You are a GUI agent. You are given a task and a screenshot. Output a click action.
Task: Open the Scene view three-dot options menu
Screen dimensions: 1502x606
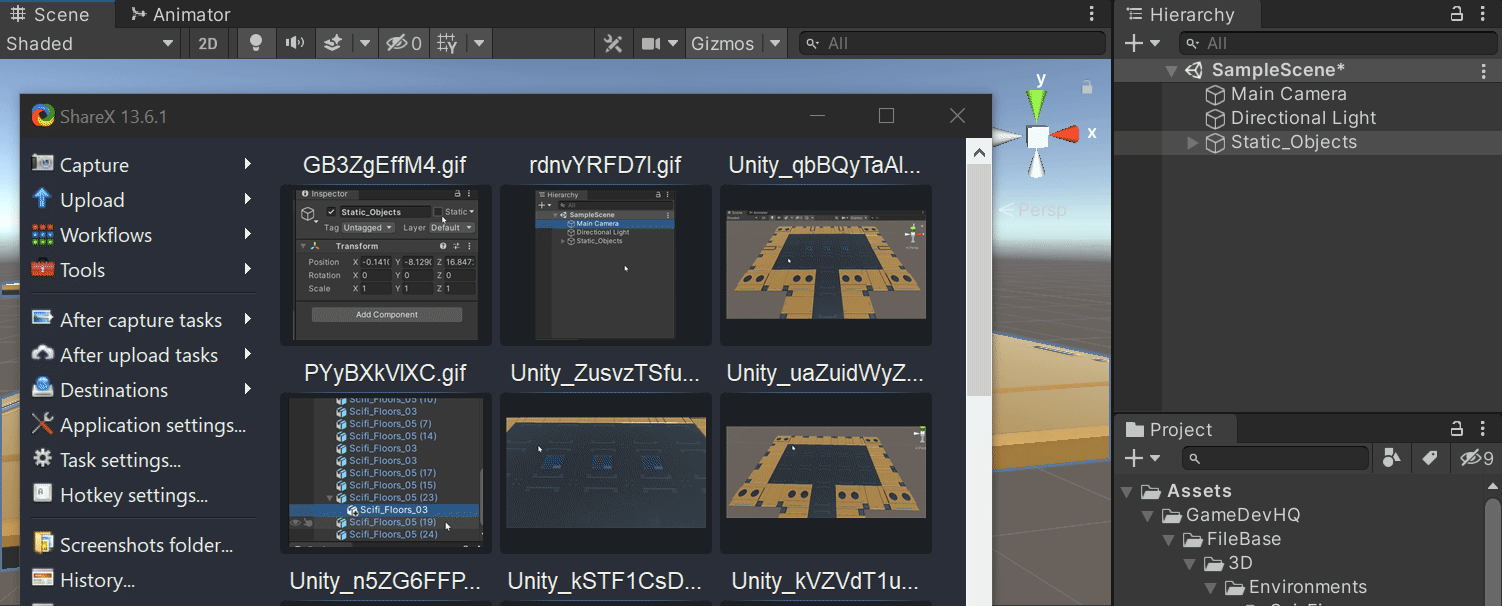[1092, 14]
